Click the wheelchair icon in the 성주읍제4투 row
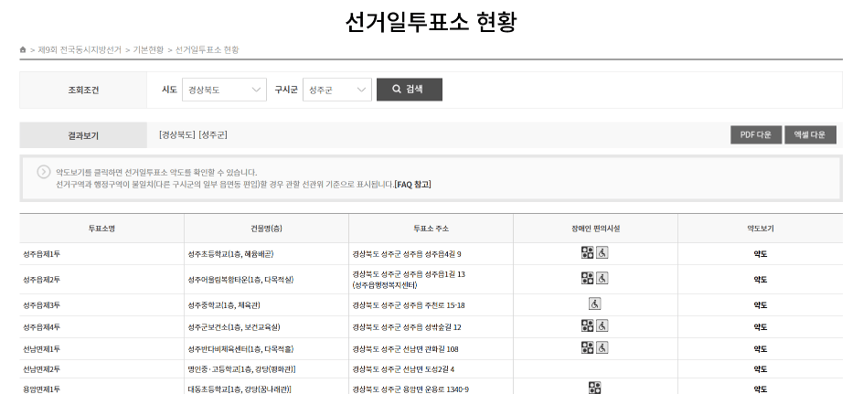 point(602,326)
